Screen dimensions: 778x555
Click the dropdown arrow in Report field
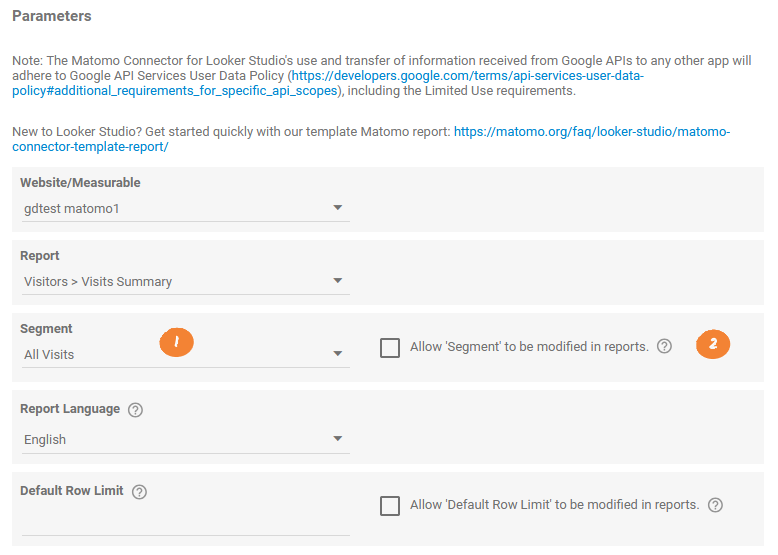click(338, 281)
